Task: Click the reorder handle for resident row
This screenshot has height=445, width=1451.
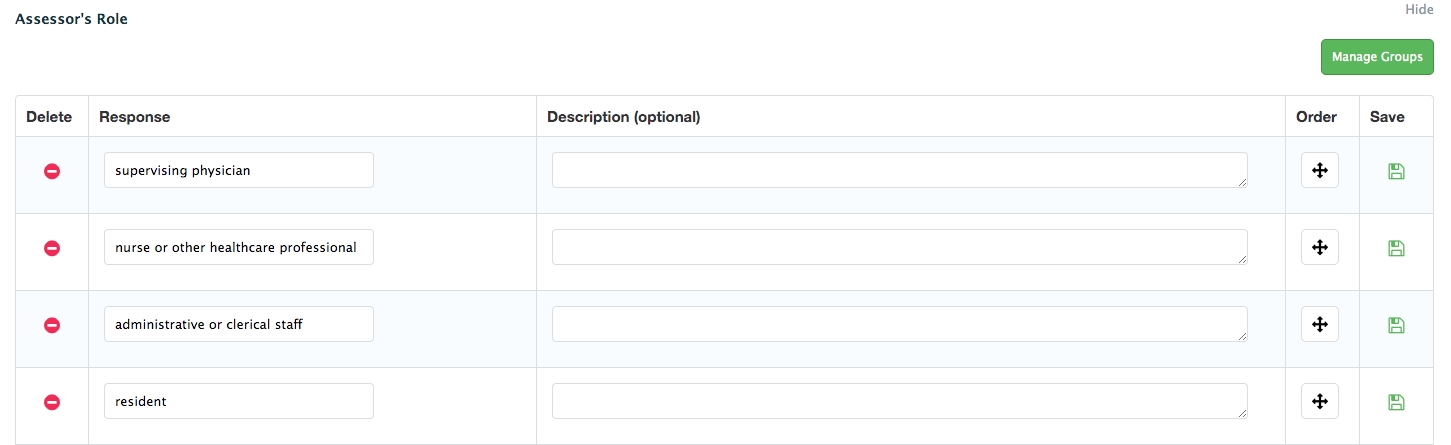Action: coord(1319,402)
